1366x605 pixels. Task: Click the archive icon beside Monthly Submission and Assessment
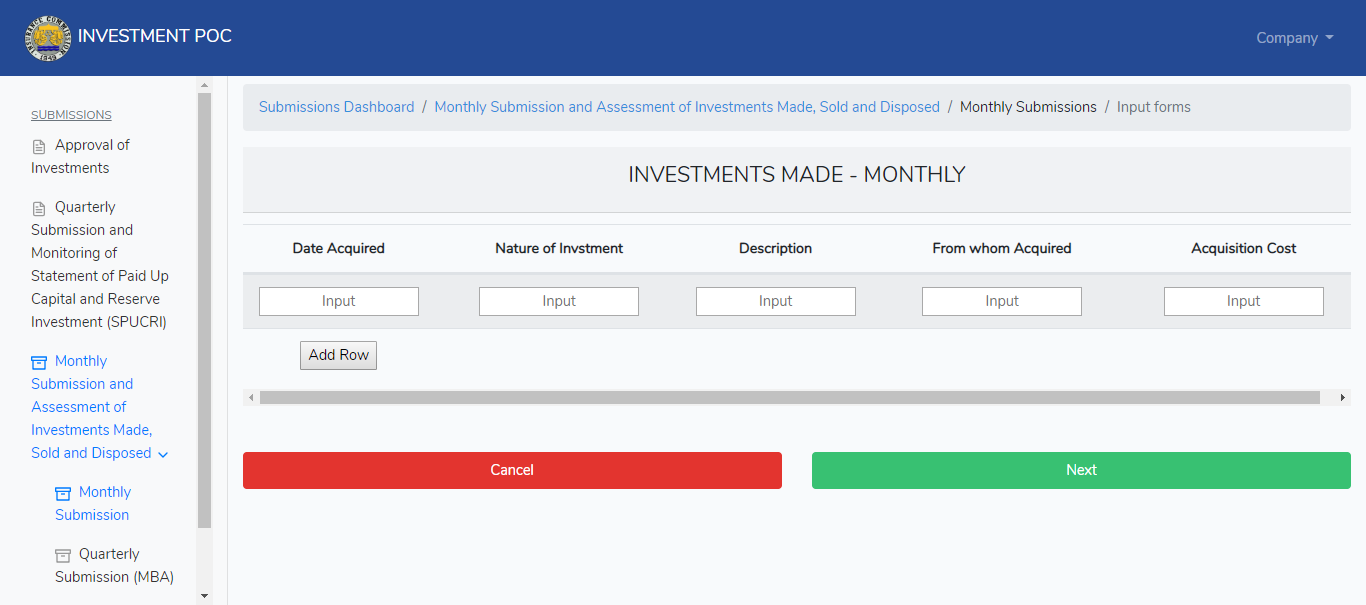39,362
